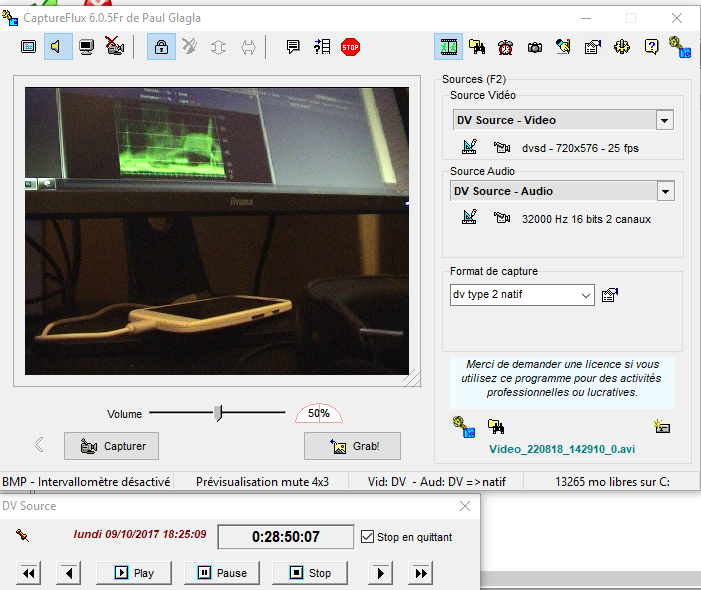The width and height of the screenshot is (701, 590).
Task: Pause the DV tape
Action: (222, 573)
